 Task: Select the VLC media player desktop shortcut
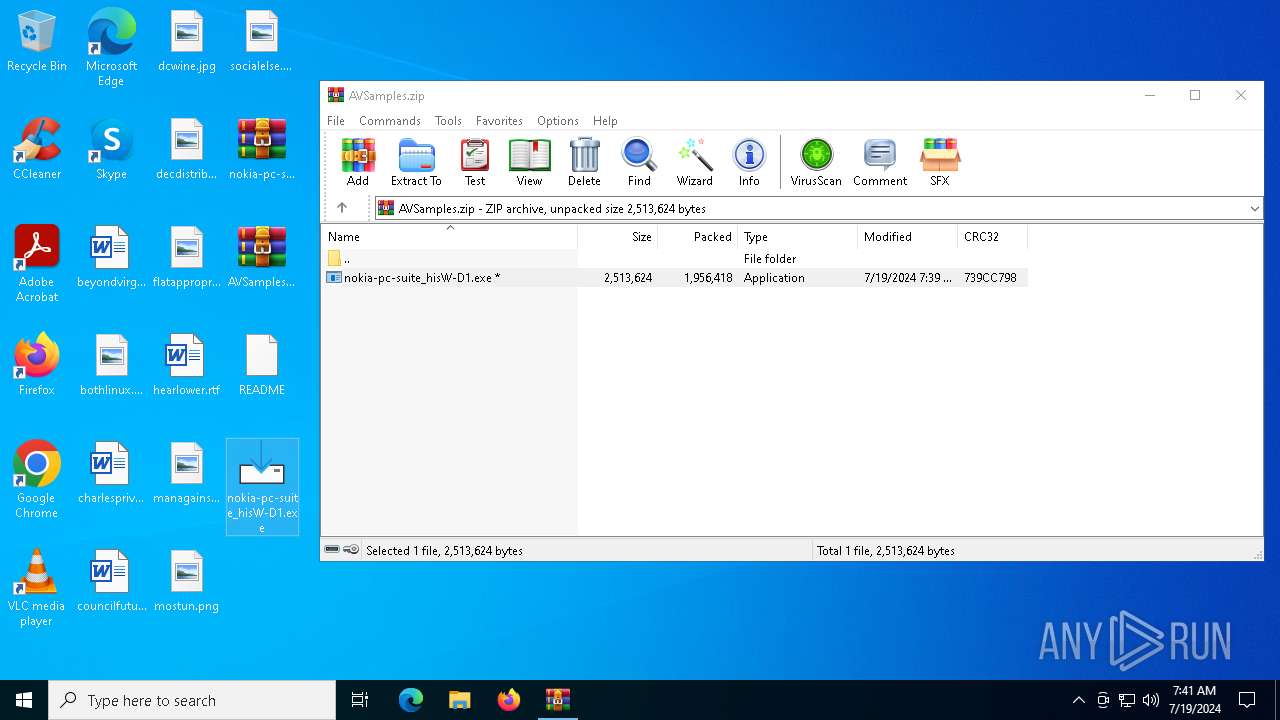pyautogui.click(x=37, y=588)
